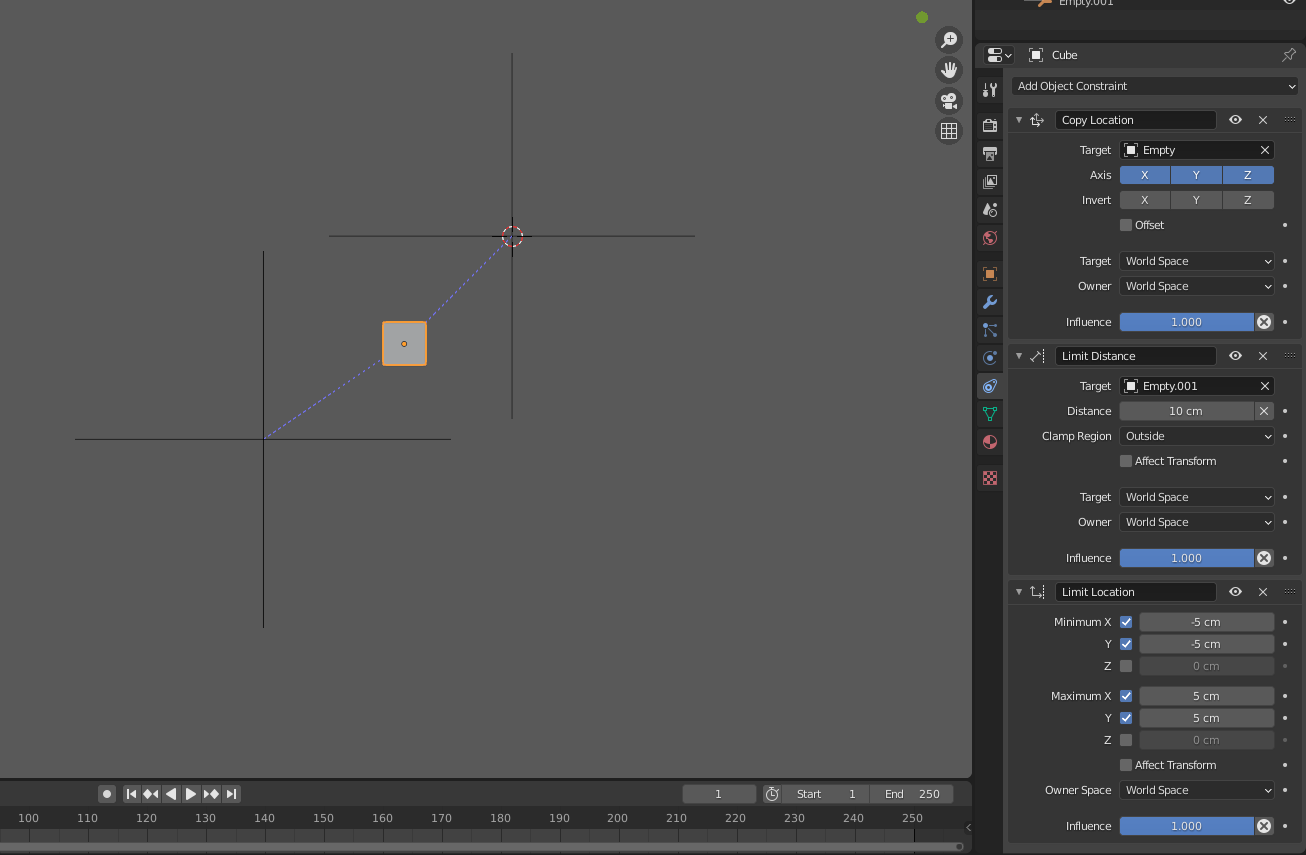Enable the Offset checkbox
1306x855 pixels.
click(1126, 225)
